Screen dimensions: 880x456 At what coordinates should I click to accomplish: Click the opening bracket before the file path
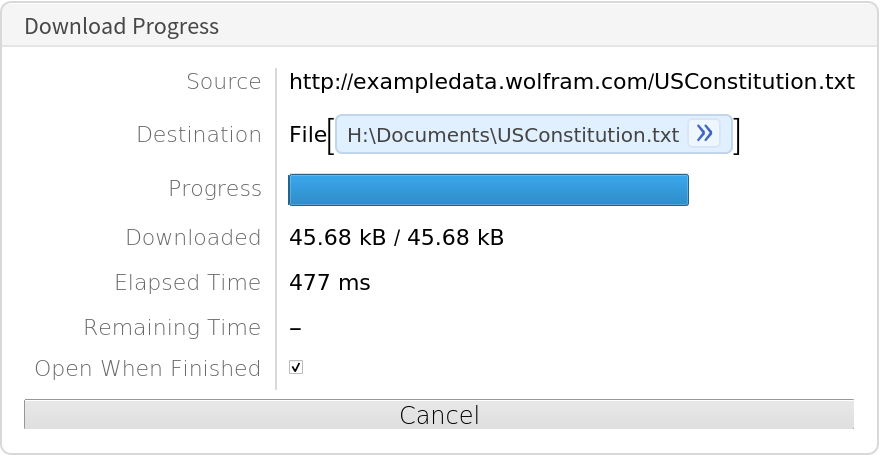331,136
